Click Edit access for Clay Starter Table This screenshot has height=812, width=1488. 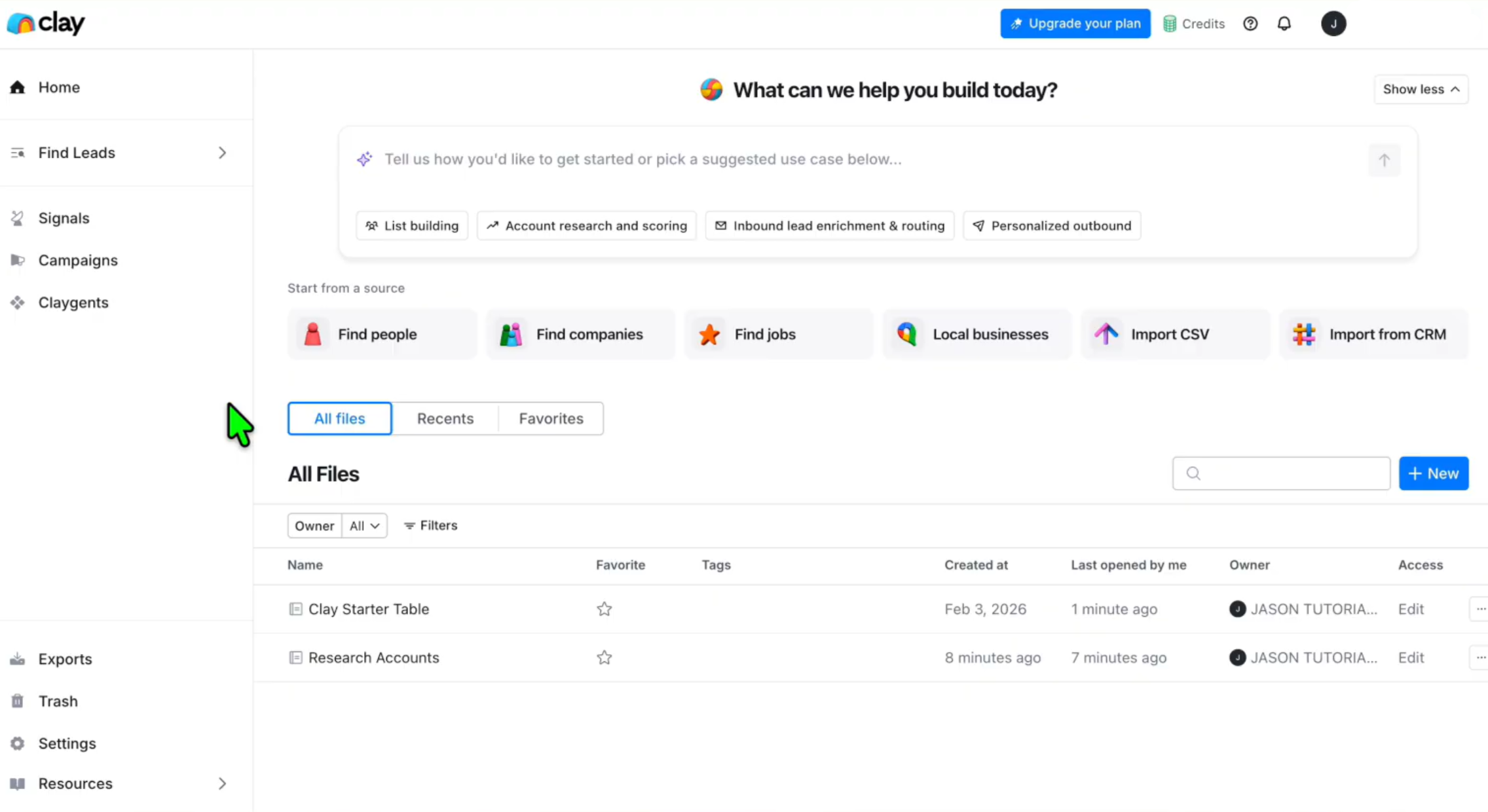click(1411, 609)
